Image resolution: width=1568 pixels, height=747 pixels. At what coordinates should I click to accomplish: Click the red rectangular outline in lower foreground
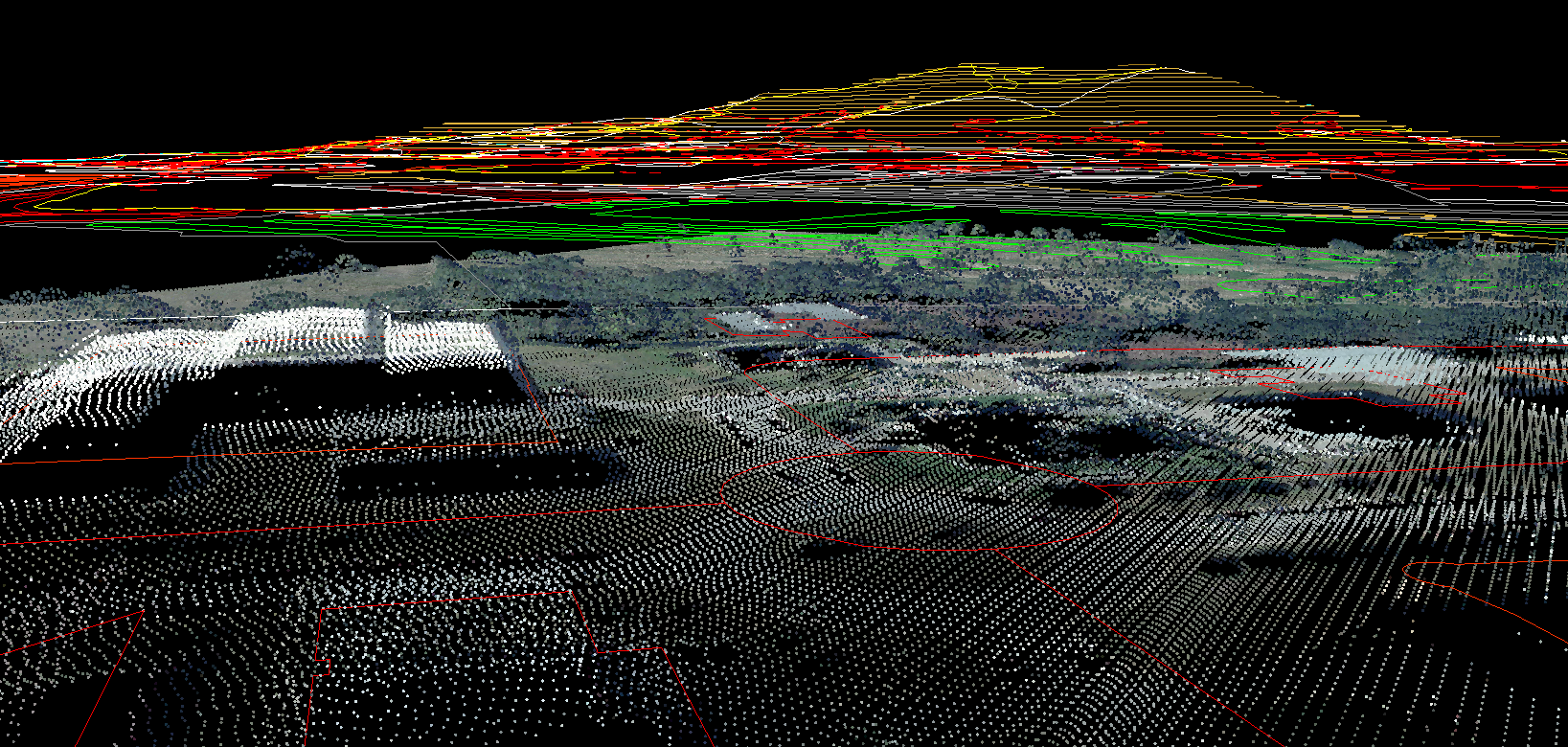coord(450,601)
